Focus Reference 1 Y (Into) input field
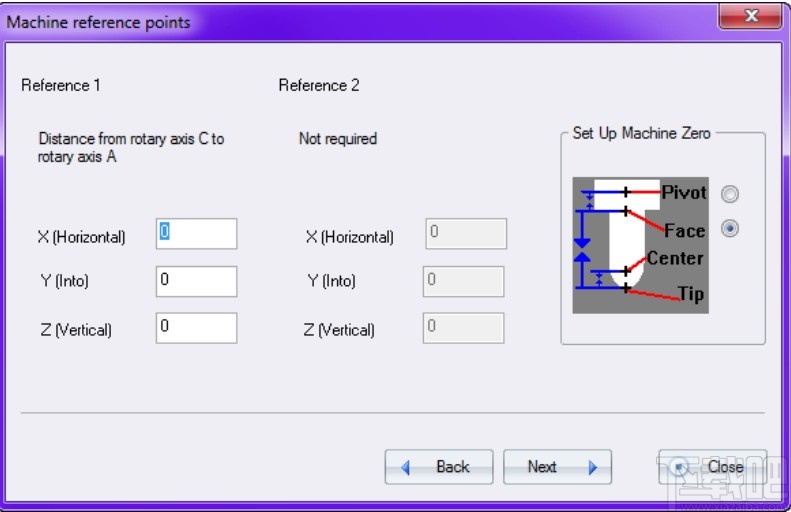Image resolution: width=791 pixels, height=512 pixels. (x=196, y=281)
